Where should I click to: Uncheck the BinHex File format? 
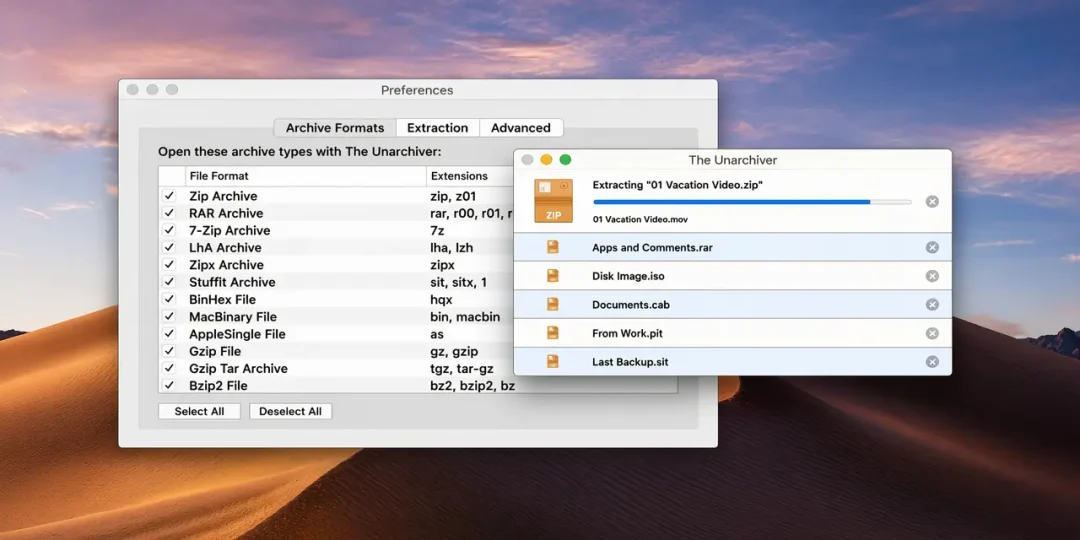[169, 299]
